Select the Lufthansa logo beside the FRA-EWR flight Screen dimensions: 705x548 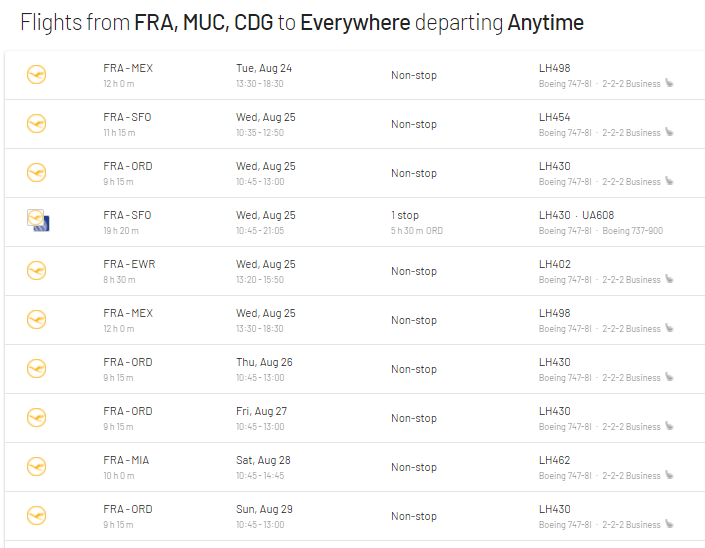[x=37, y=271]
